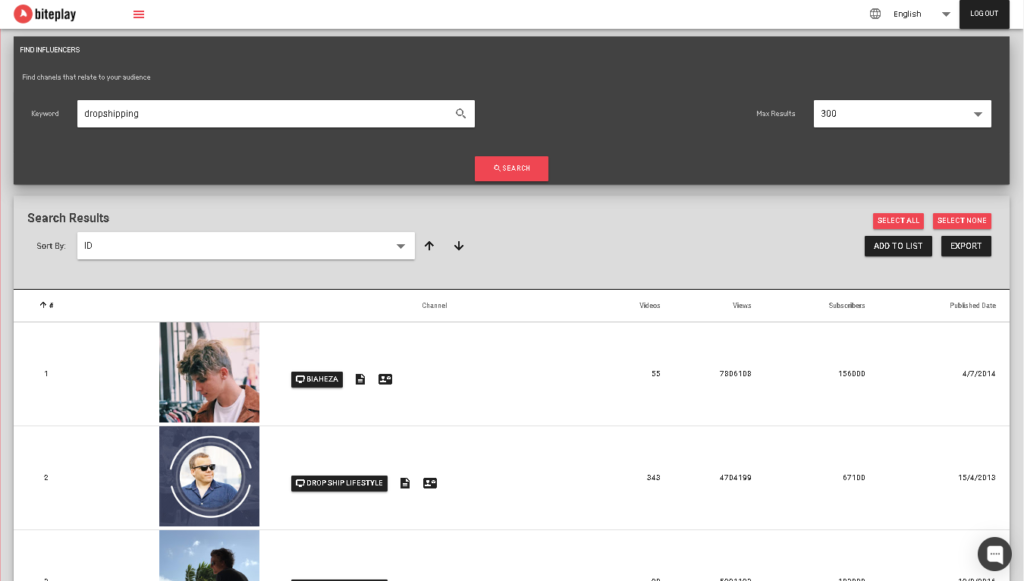Click the Views column header
Image resolution: width=1024 pixels, height=581 pixels.
point(741,306)
